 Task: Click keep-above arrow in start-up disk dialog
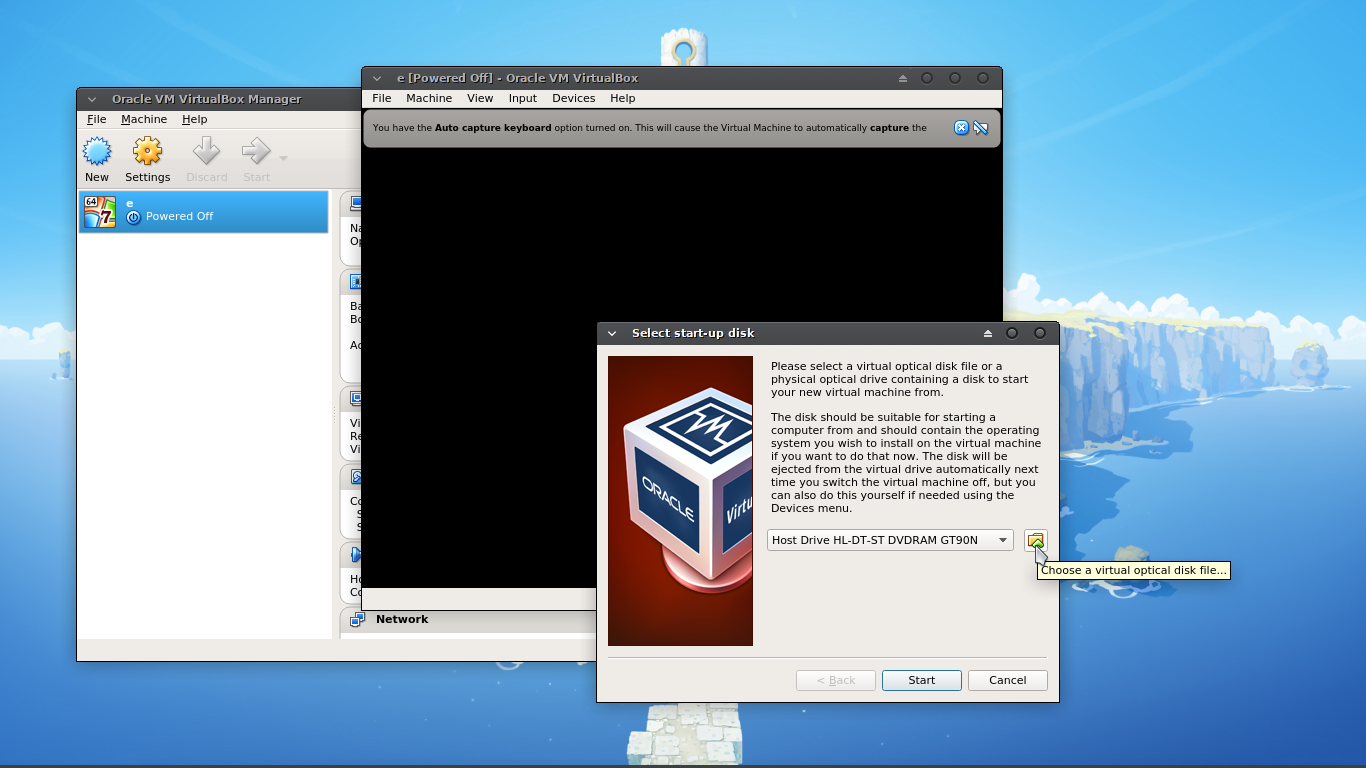(987, 333)
